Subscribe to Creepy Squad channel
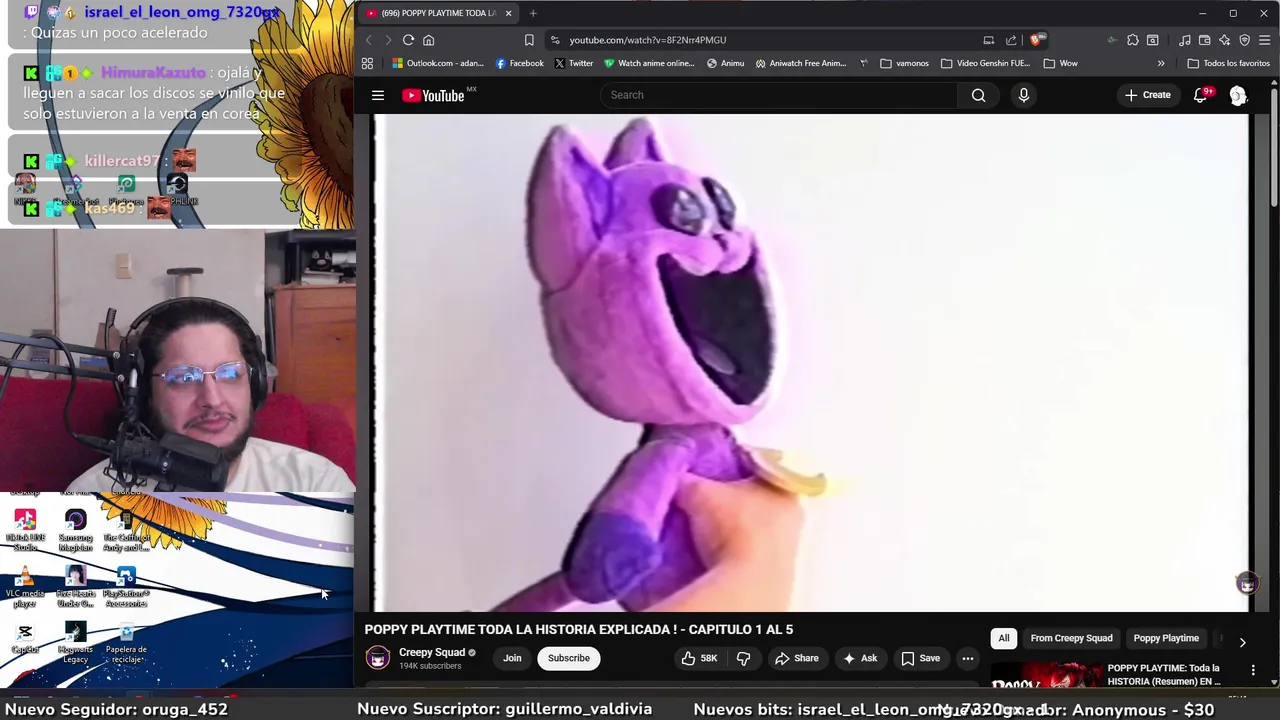This screenshot has width=1280, height=720. (568, 658)
